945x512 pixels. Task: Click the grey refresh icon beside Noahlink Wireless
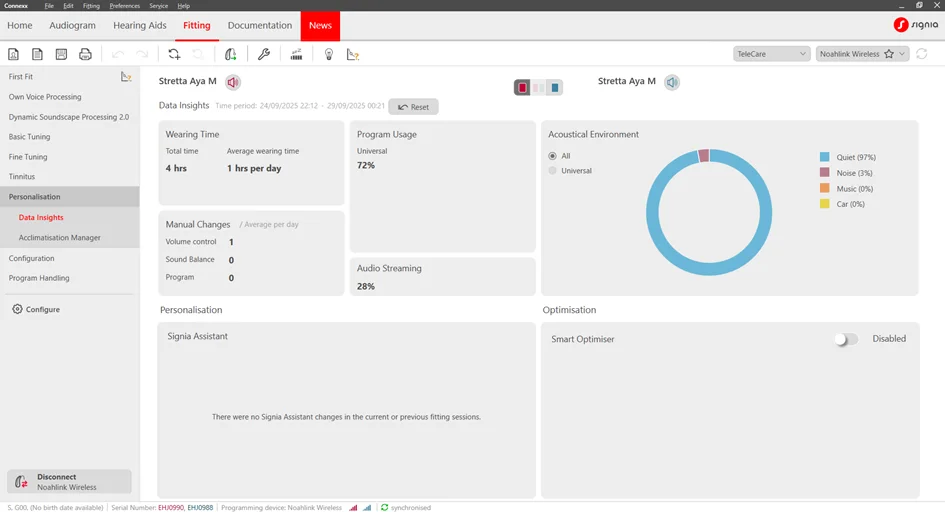921,54
